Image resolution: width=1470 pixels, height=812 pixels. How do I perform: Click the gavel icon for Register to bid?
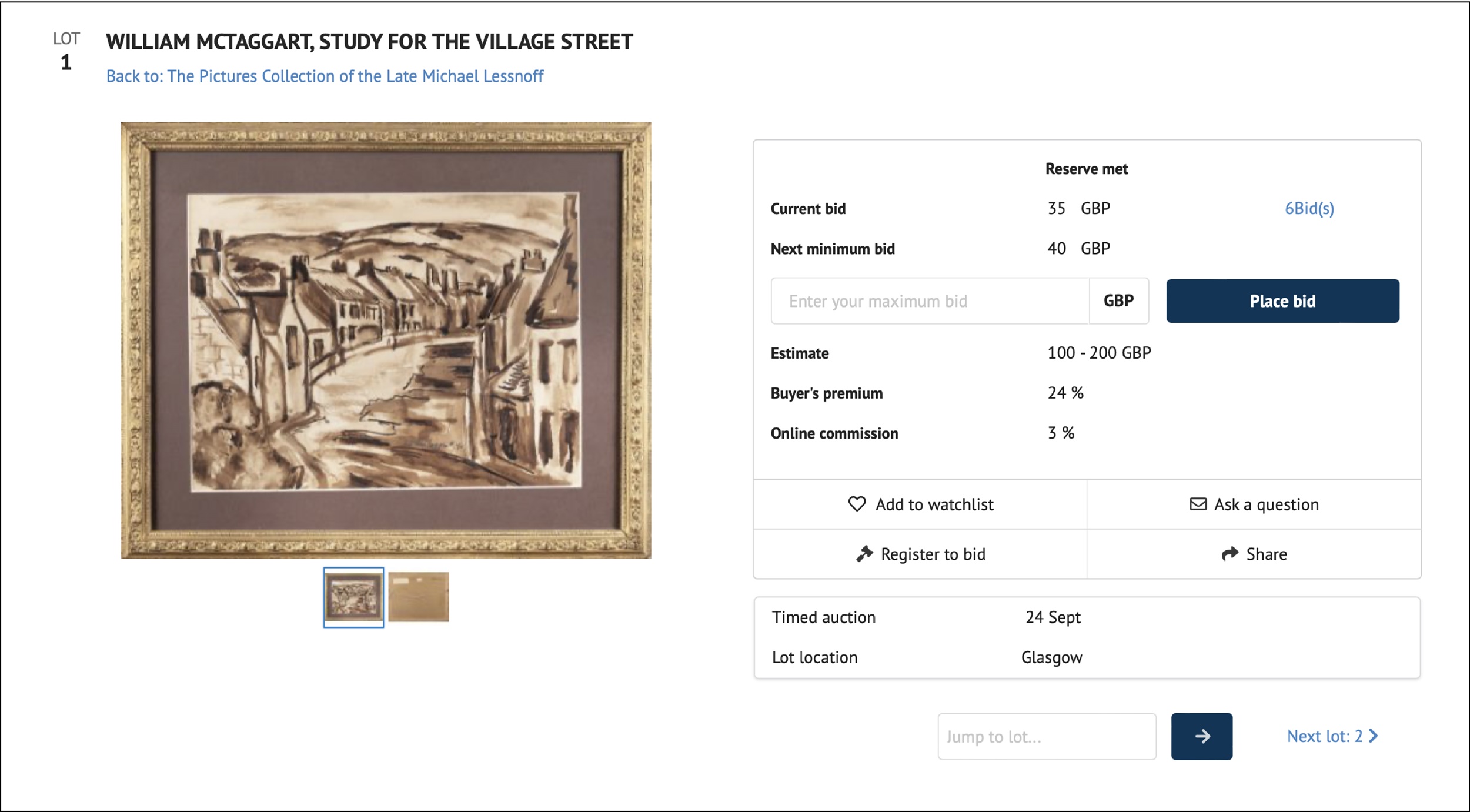point(864,554)
